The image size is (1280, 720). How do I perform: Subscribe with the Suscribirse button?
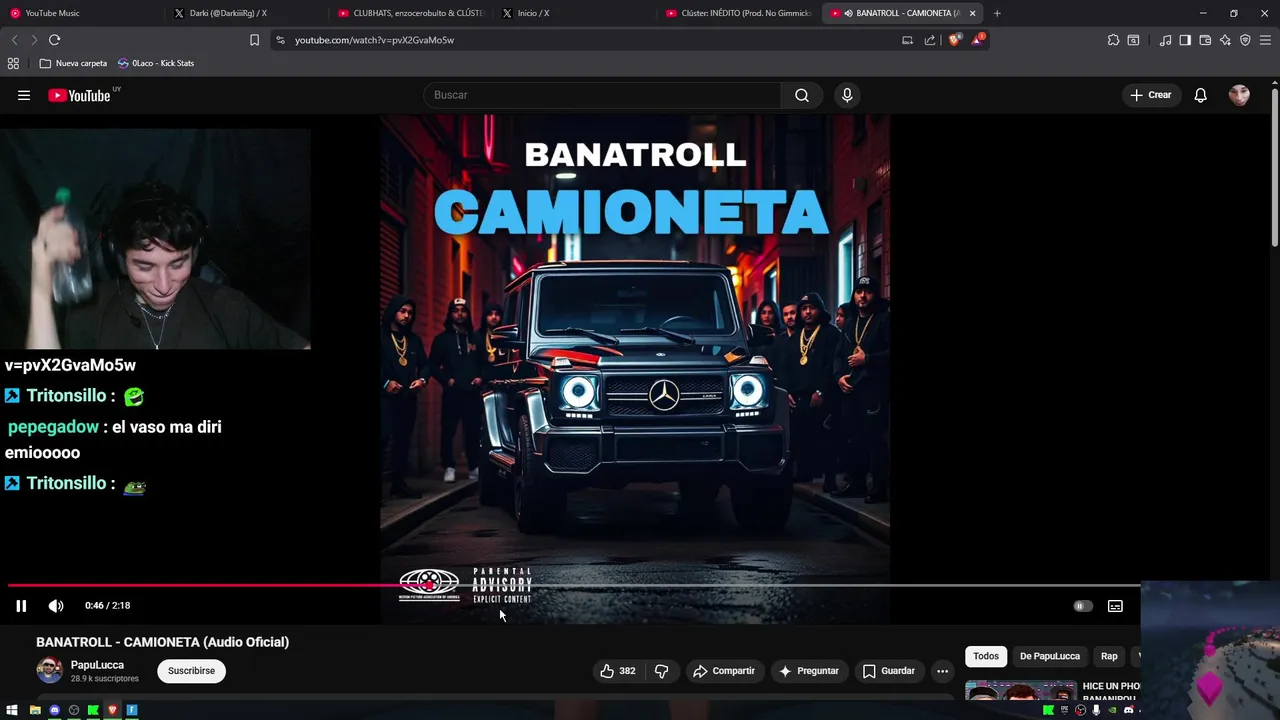click(191, 671)
